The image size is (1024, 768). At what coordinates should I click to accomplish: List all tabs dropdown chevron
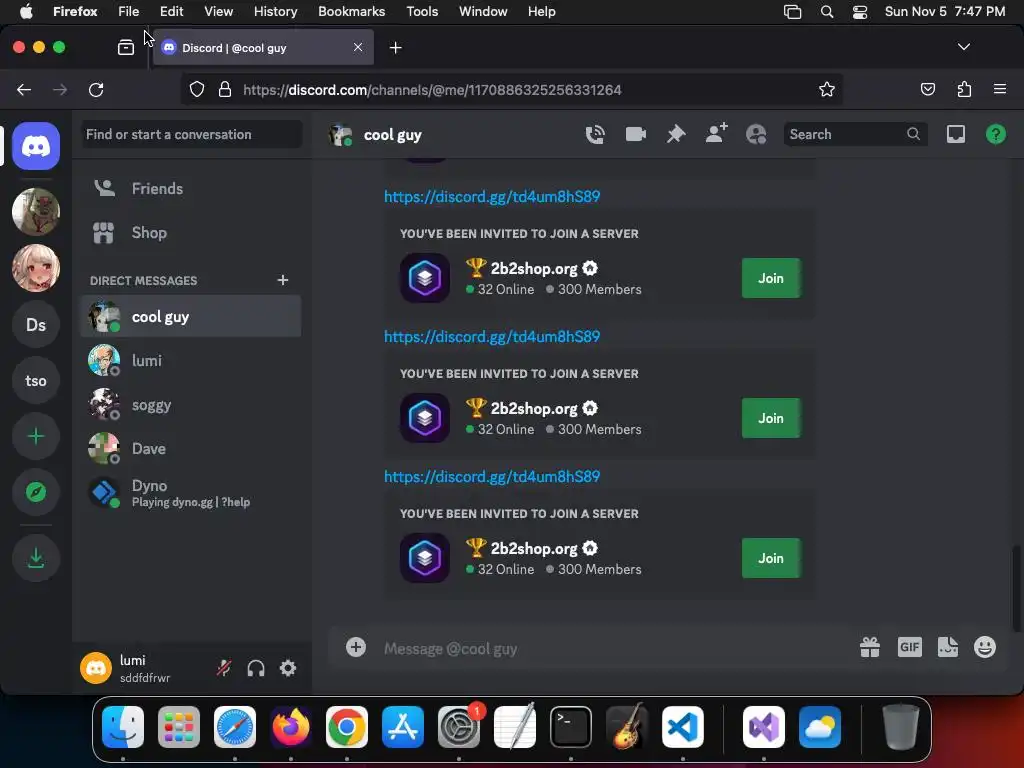964,47
